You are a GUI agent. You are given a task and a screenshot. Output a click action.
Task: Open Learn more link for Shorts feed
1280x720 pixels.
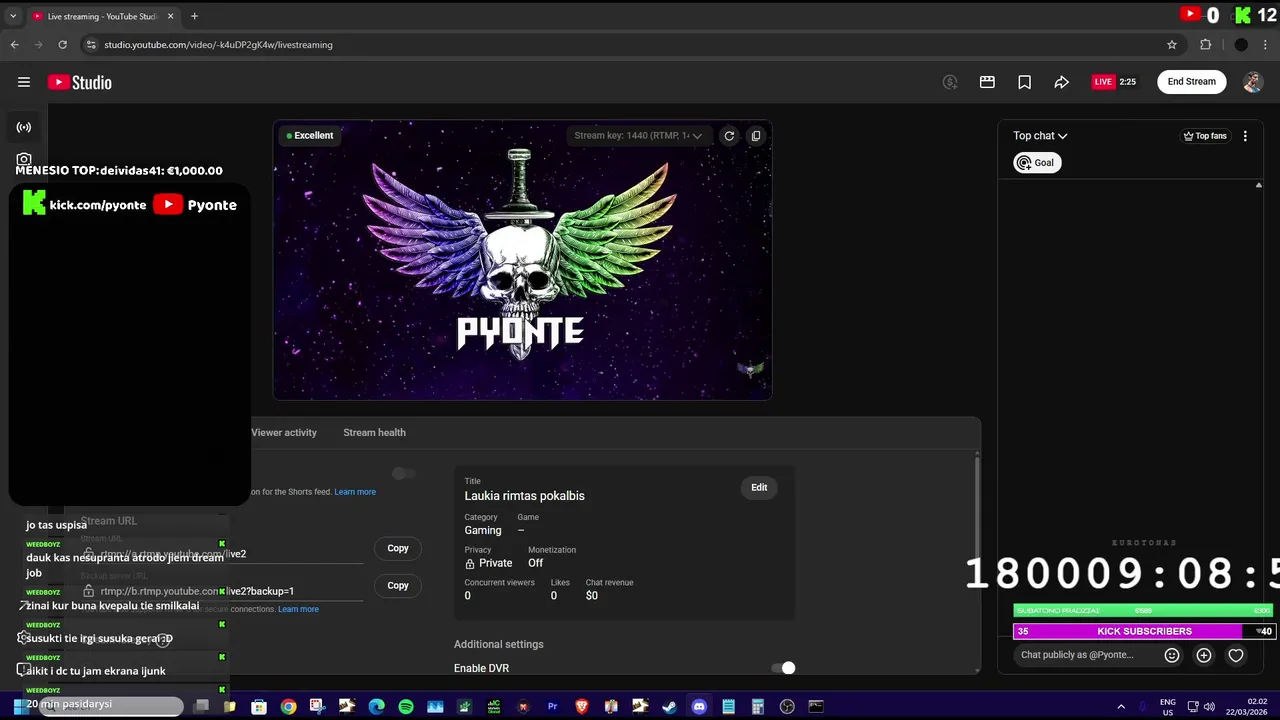(355, 492)
